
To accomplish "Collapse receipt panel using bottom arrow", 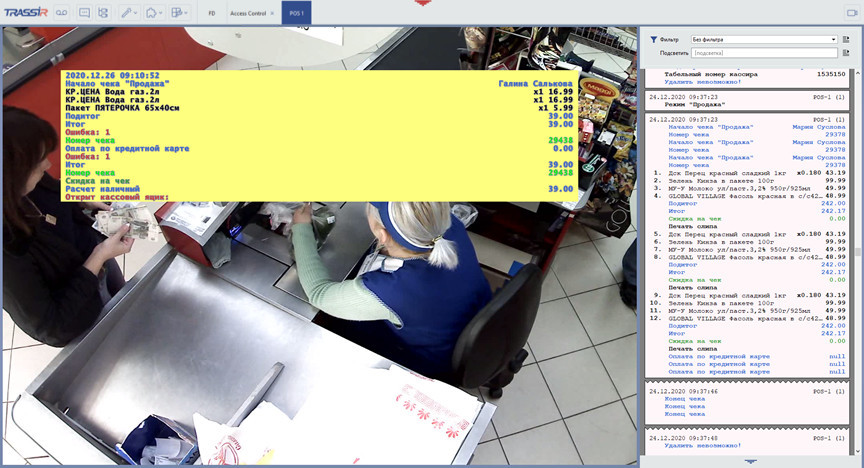I will click(750, 461).
